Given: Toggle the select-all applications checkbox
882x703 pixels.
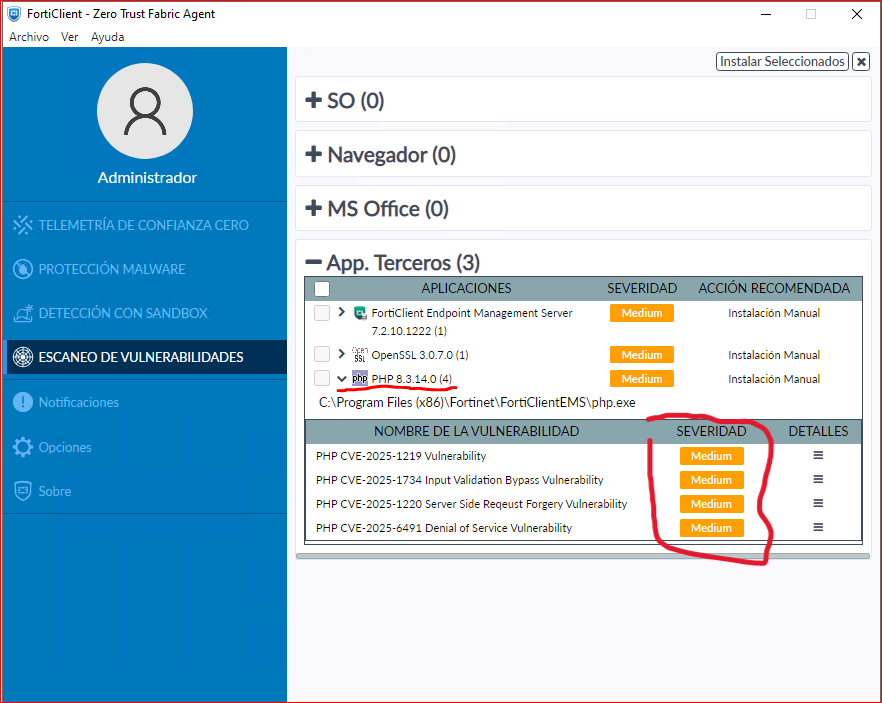Looking at the screenshot, I should coord(322,289).
